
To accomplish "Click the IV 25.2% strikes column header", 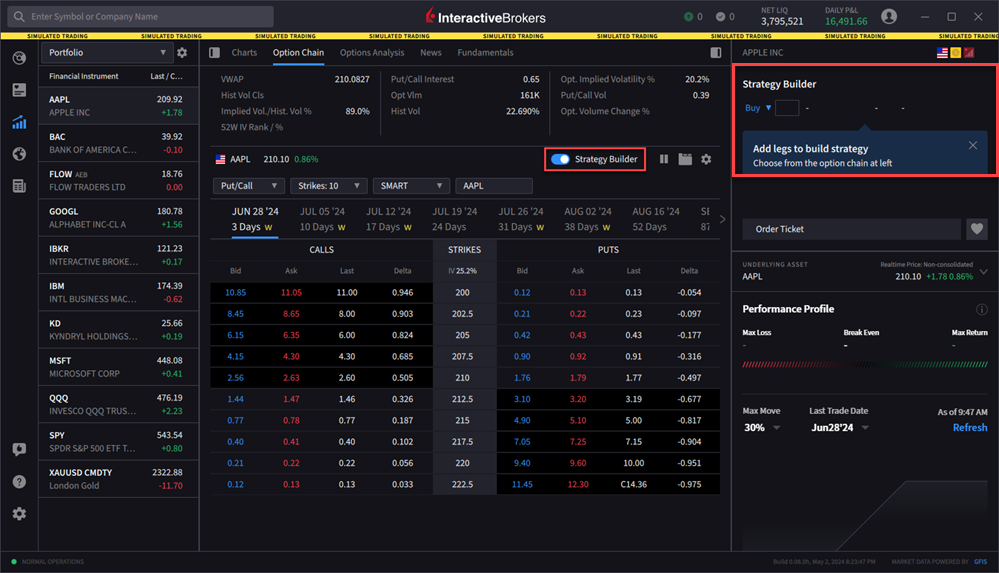I will coord(463,271).
